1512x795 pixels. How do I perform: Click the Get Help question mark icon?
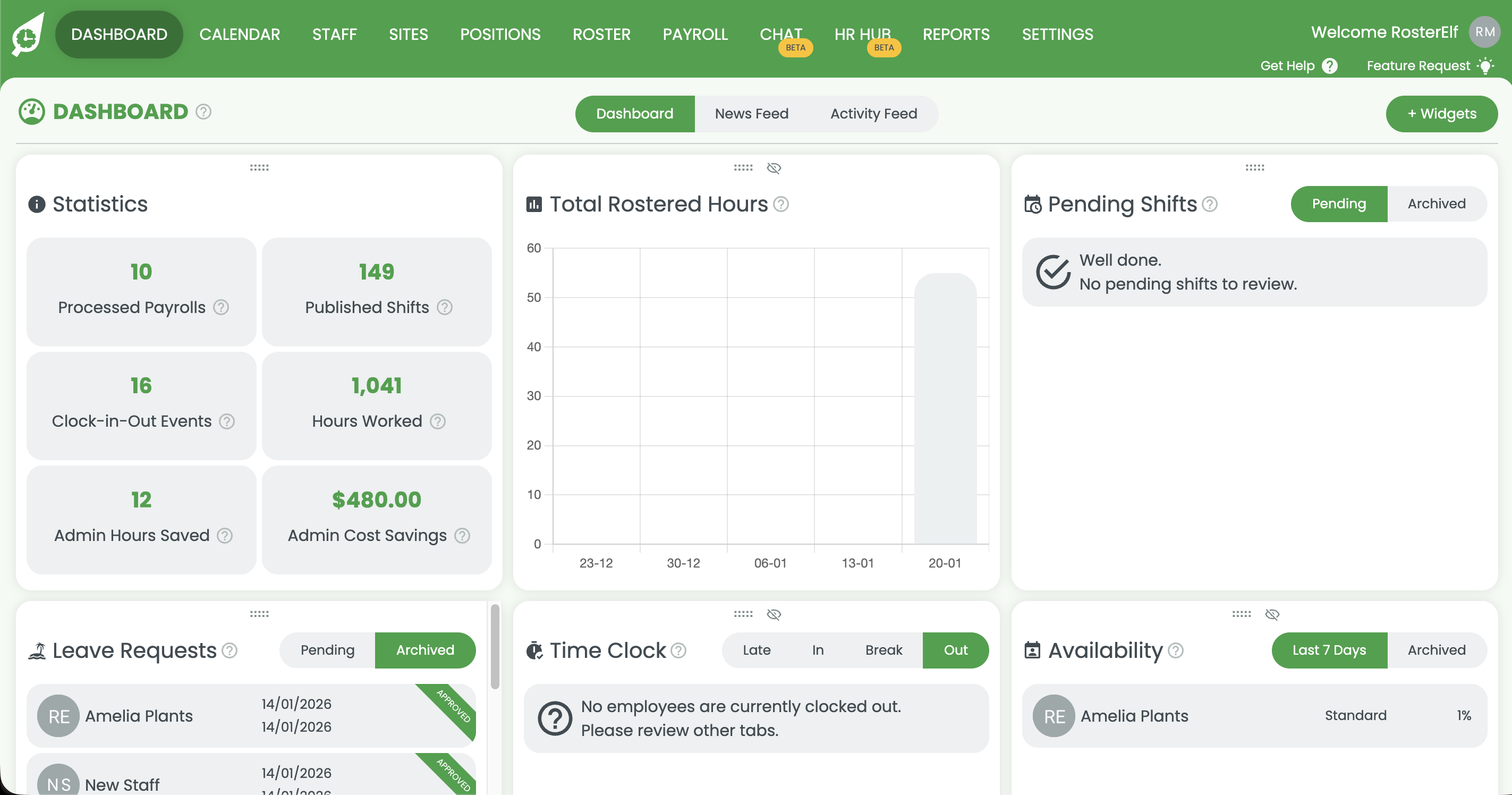(1329, 66)
